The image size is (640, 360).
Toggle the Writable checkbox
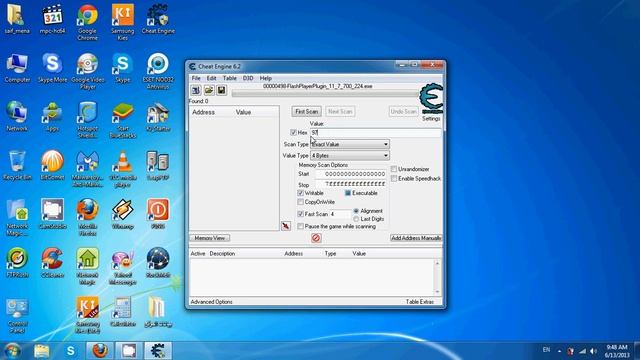[x=300, y=193]
